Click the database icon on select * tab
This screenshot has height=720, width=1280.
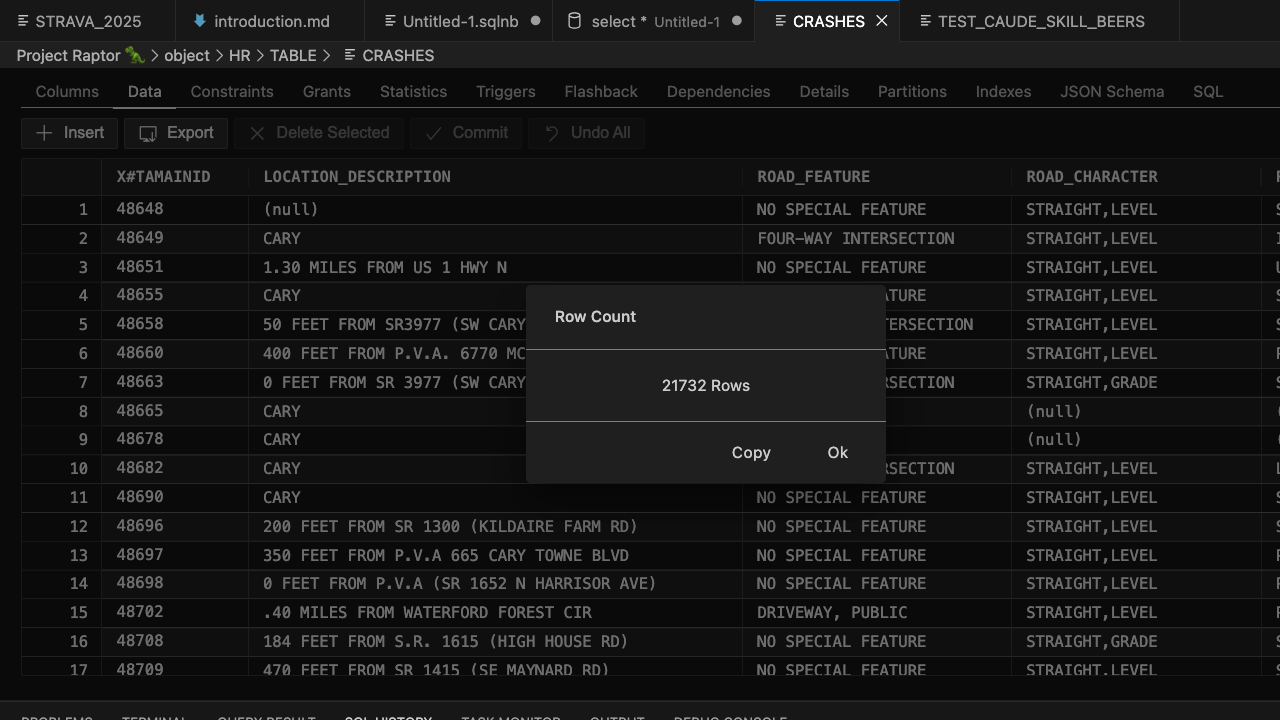[574, 21]
